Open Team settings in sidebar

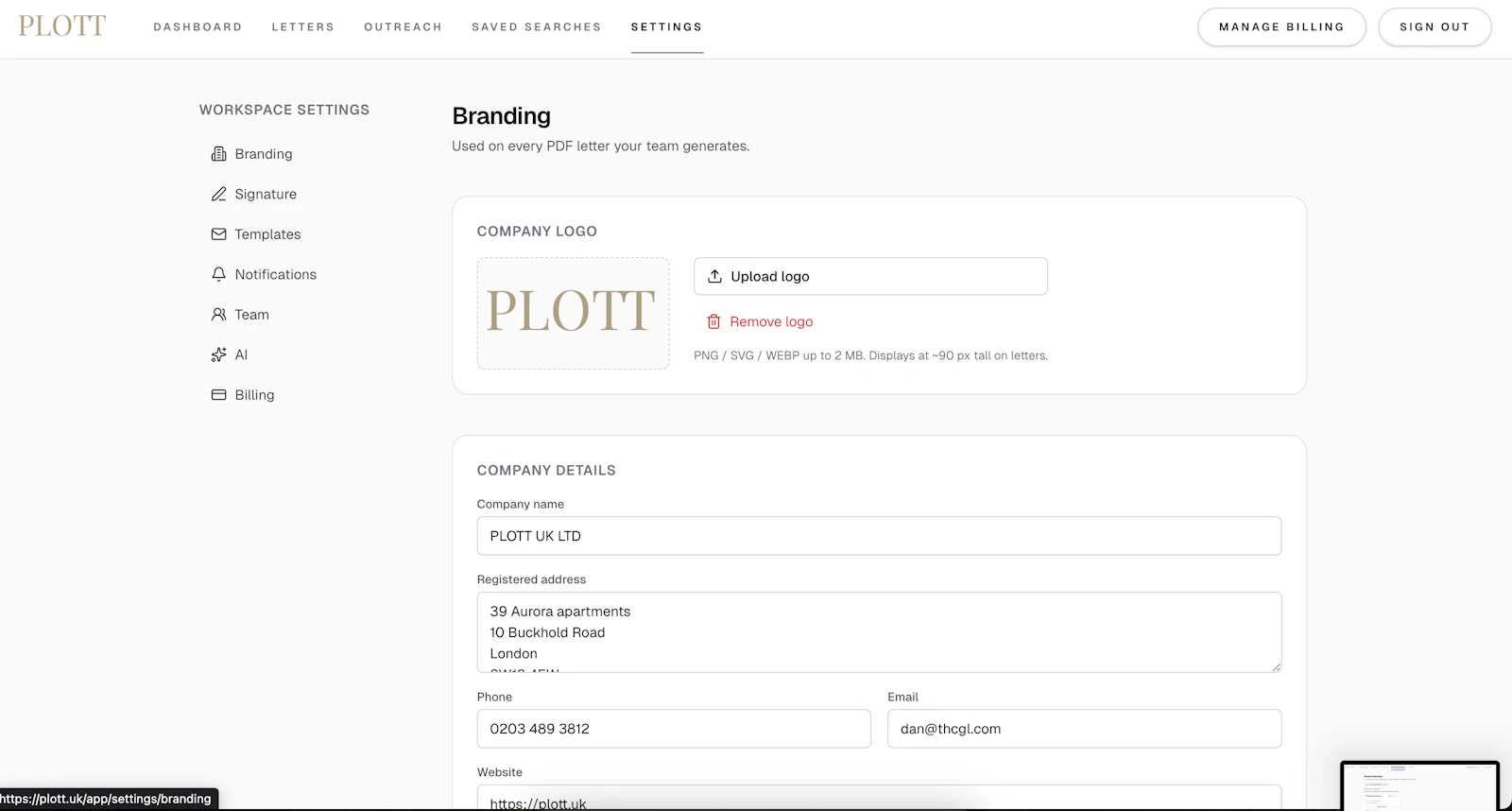click(x=240, y=315)
